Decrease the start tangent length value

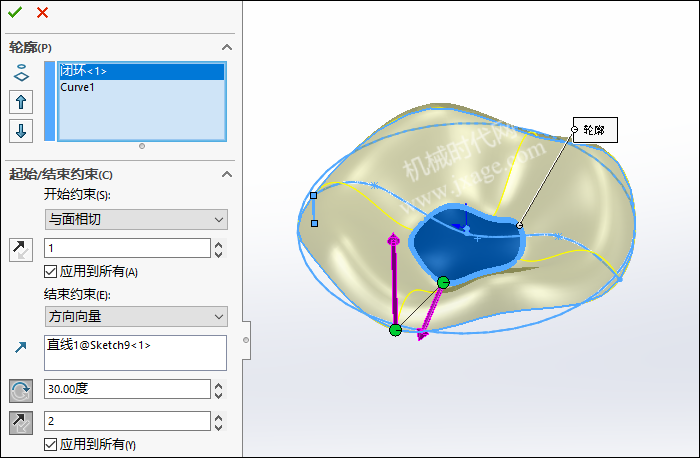(218, 254)
